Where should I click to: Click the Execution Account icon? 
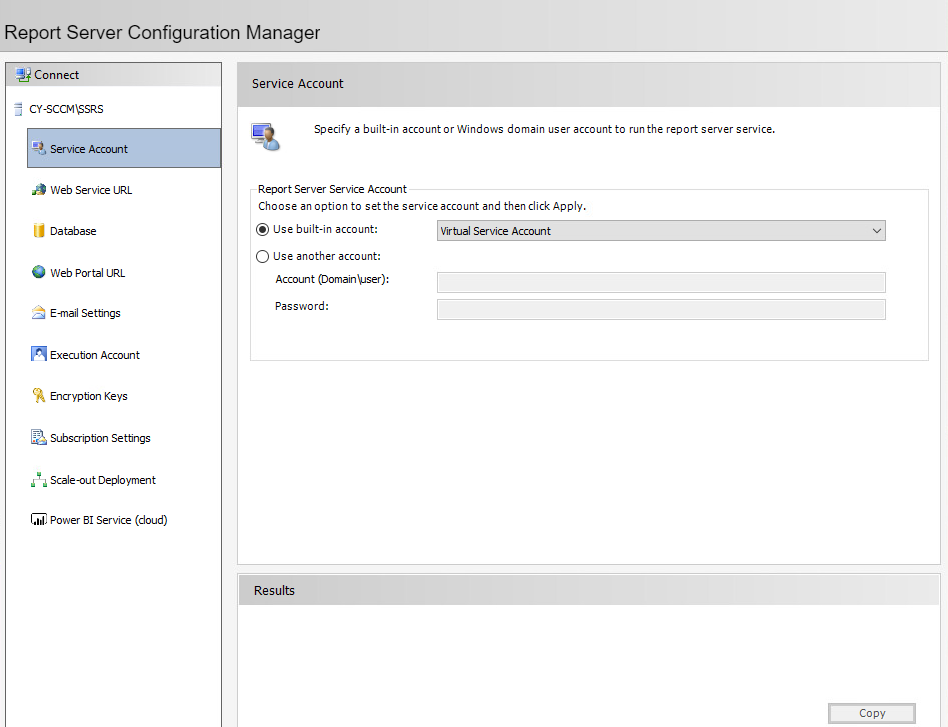[39, 354]
